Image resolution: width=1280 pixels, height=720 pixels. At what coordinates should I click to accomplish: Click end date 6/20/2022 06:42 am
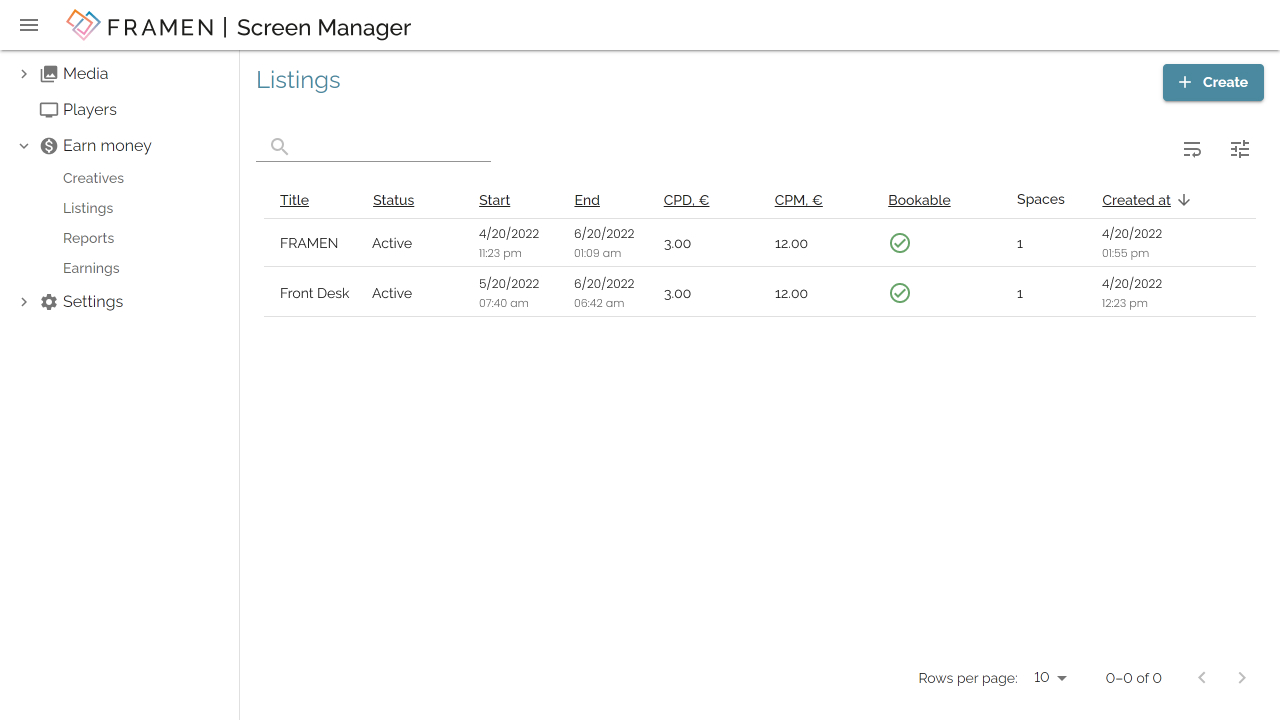[604, 293]
